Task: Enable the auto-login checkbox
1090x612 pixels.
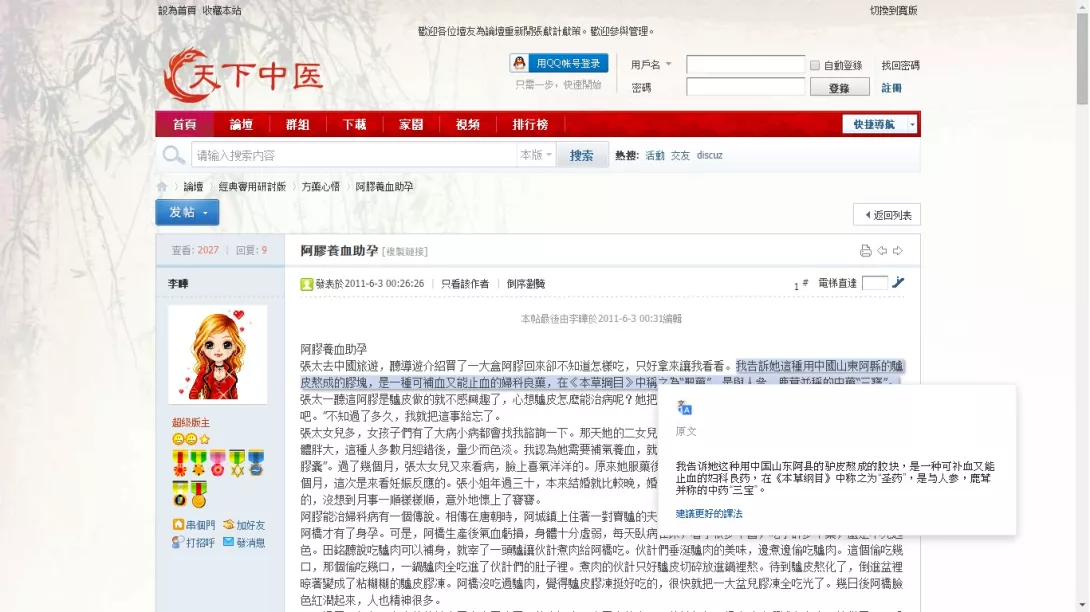Action: (815, 65)
